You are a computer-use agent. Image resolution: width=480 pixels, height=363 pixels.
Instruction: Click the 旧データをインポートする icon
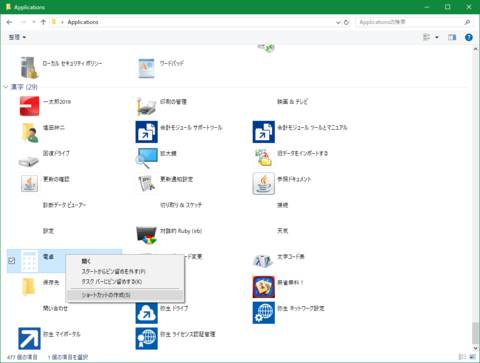pos(263,157)
